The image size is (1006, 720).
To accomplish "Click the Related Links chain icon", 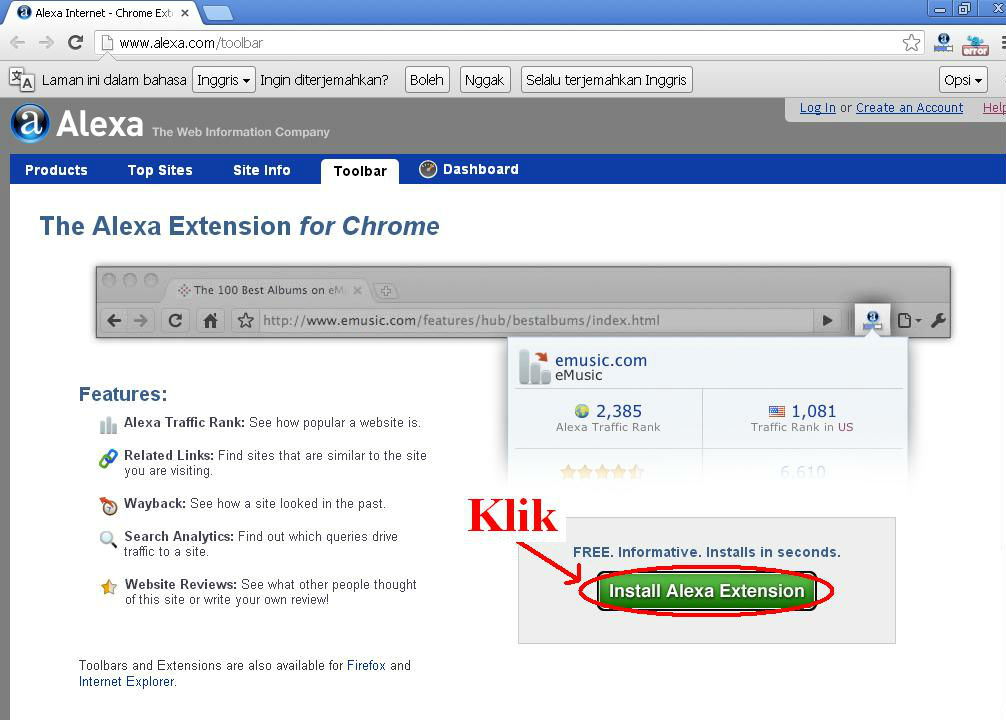I will click(108, 458).
